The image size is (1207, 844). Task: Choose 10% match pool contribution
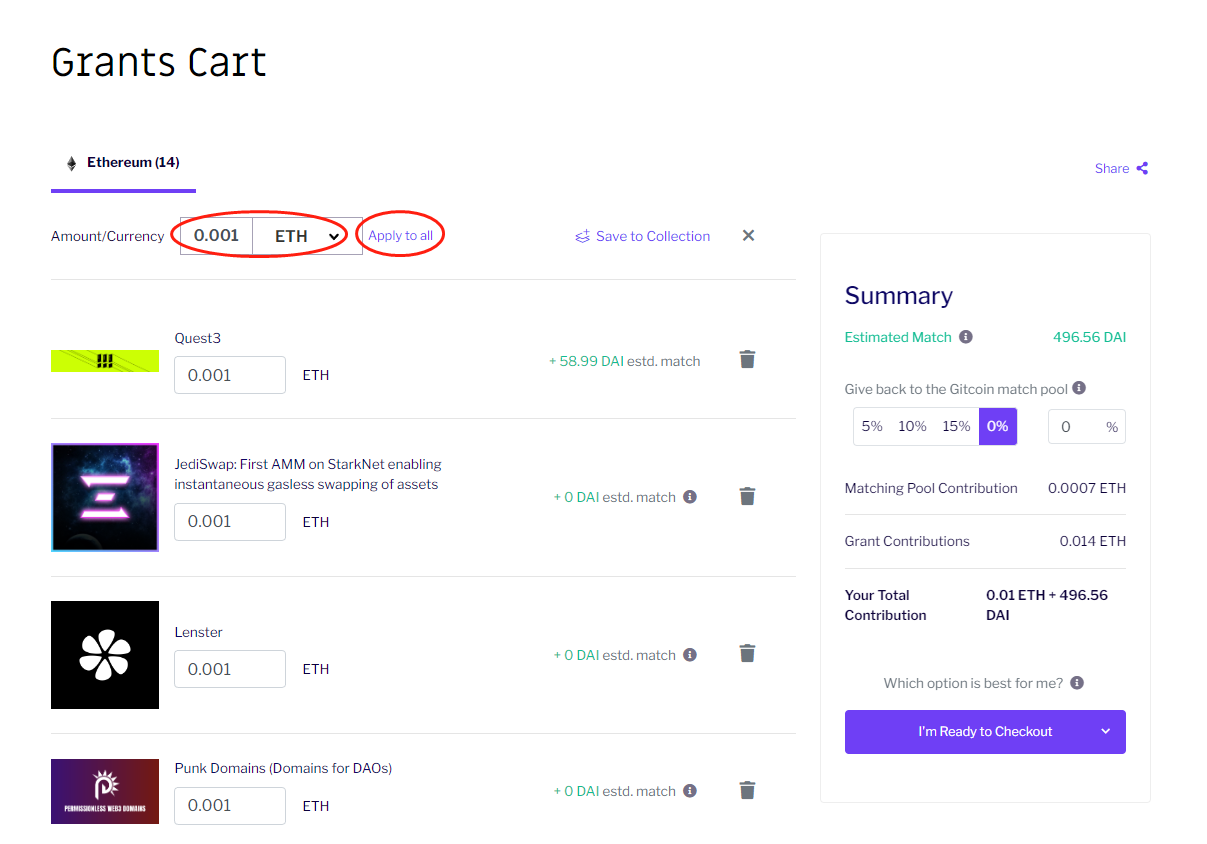coord(912,426)
